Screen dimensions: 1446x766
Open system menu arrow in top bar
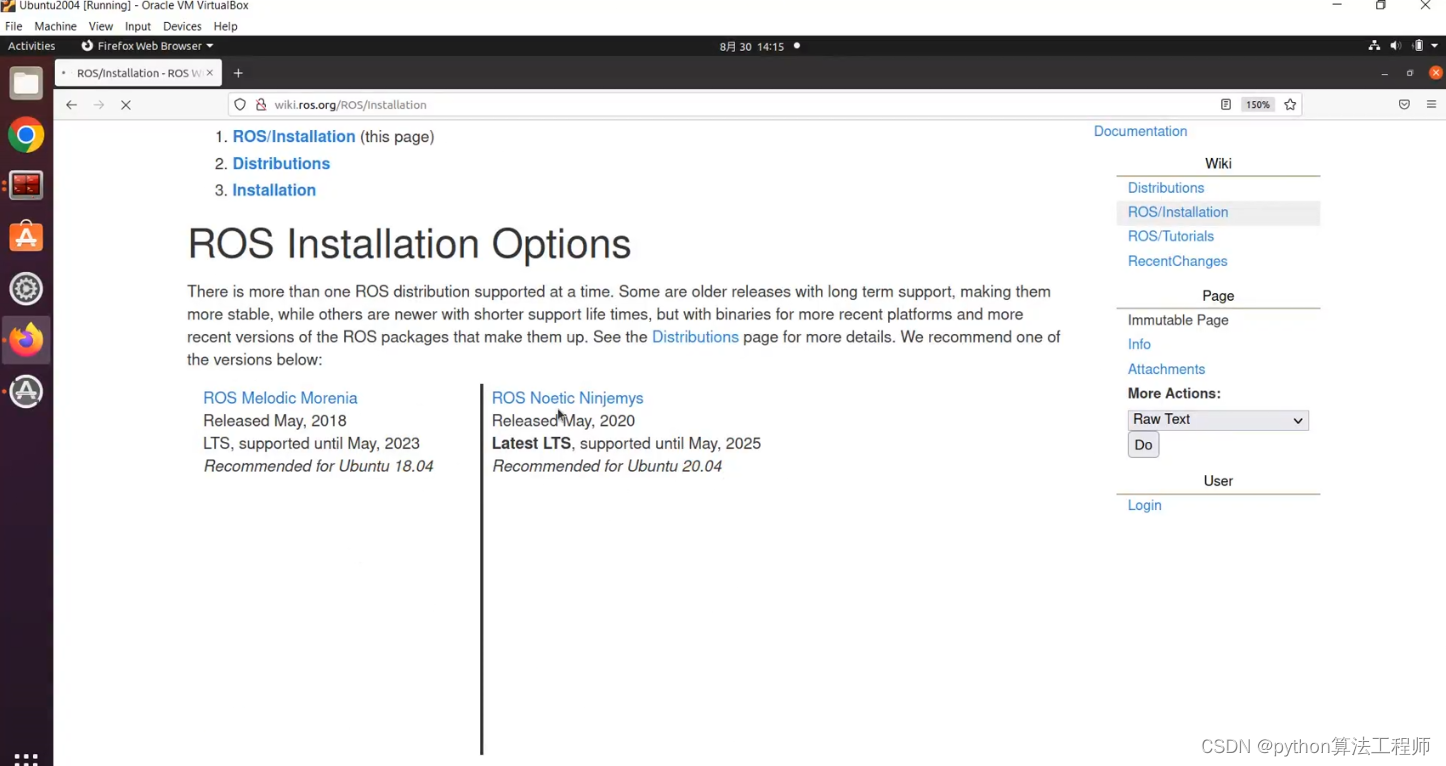pyautogui.click(x=1435, y=46)
